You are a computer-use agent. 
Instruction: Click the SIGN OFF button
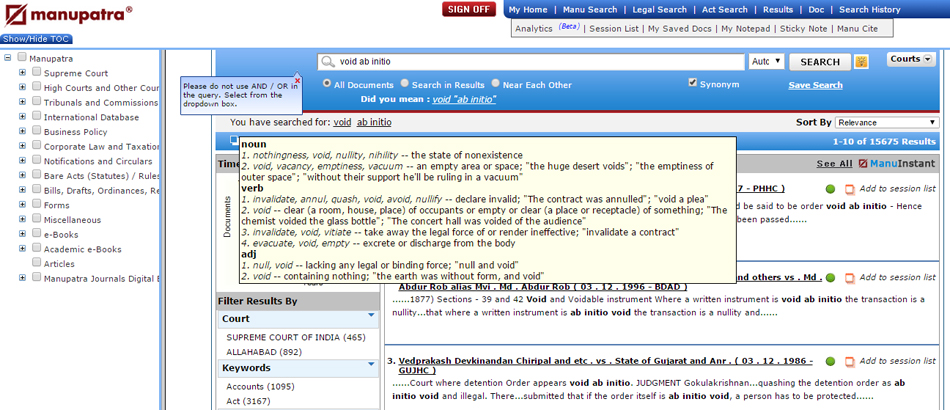pyautogui.click(x=469, y=9)
